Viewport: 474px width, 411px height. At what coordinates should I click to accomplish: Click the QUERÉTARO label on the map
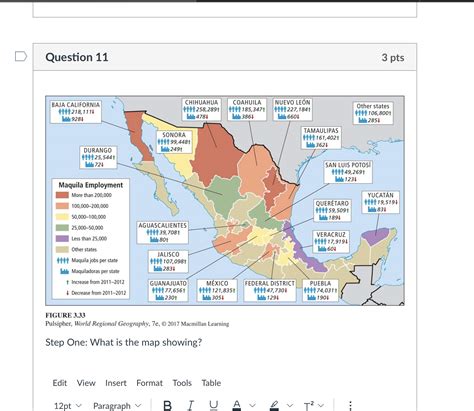332,203
